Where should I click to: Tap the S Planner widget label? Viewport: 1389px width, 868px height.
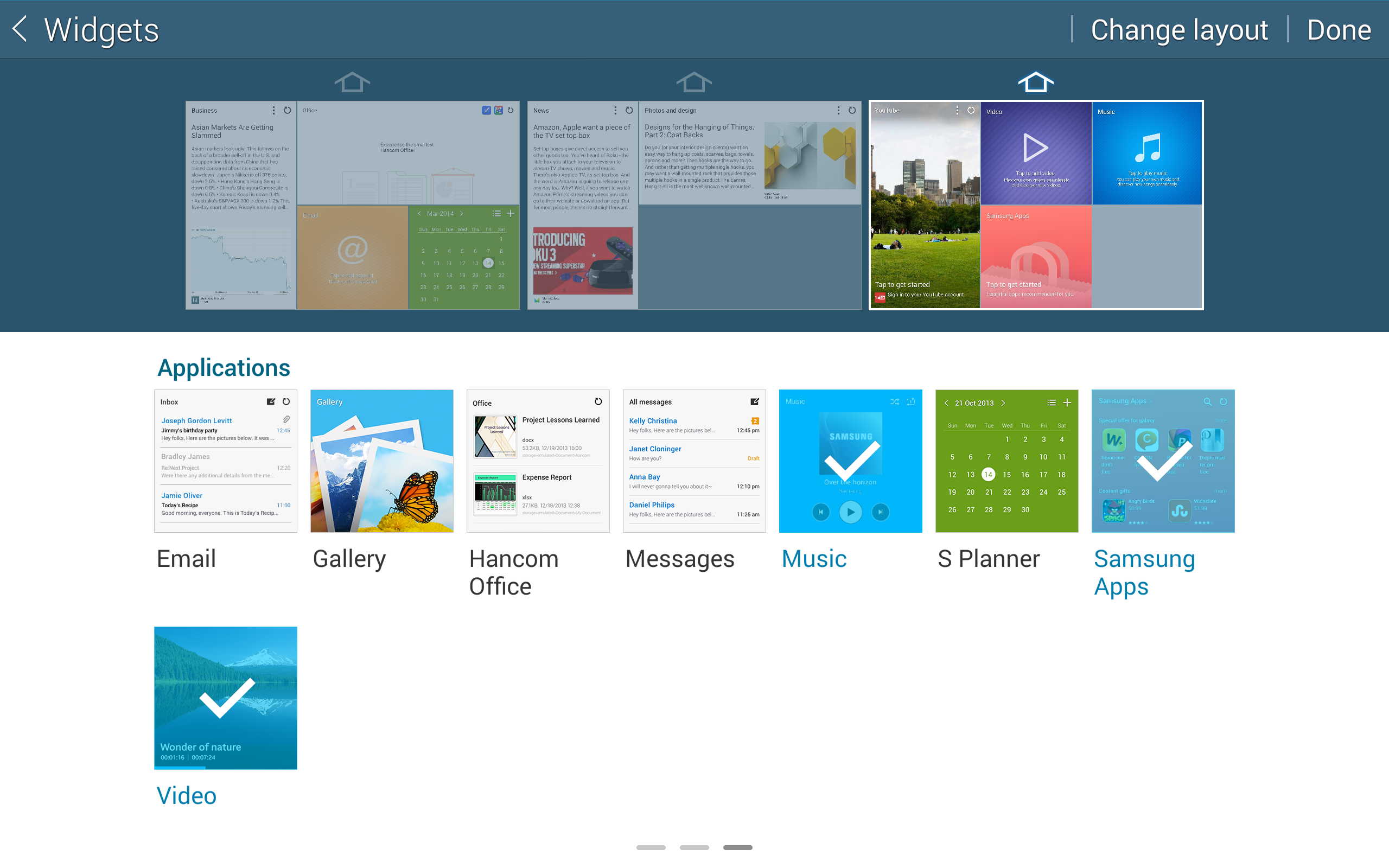[x=989, y=559]
